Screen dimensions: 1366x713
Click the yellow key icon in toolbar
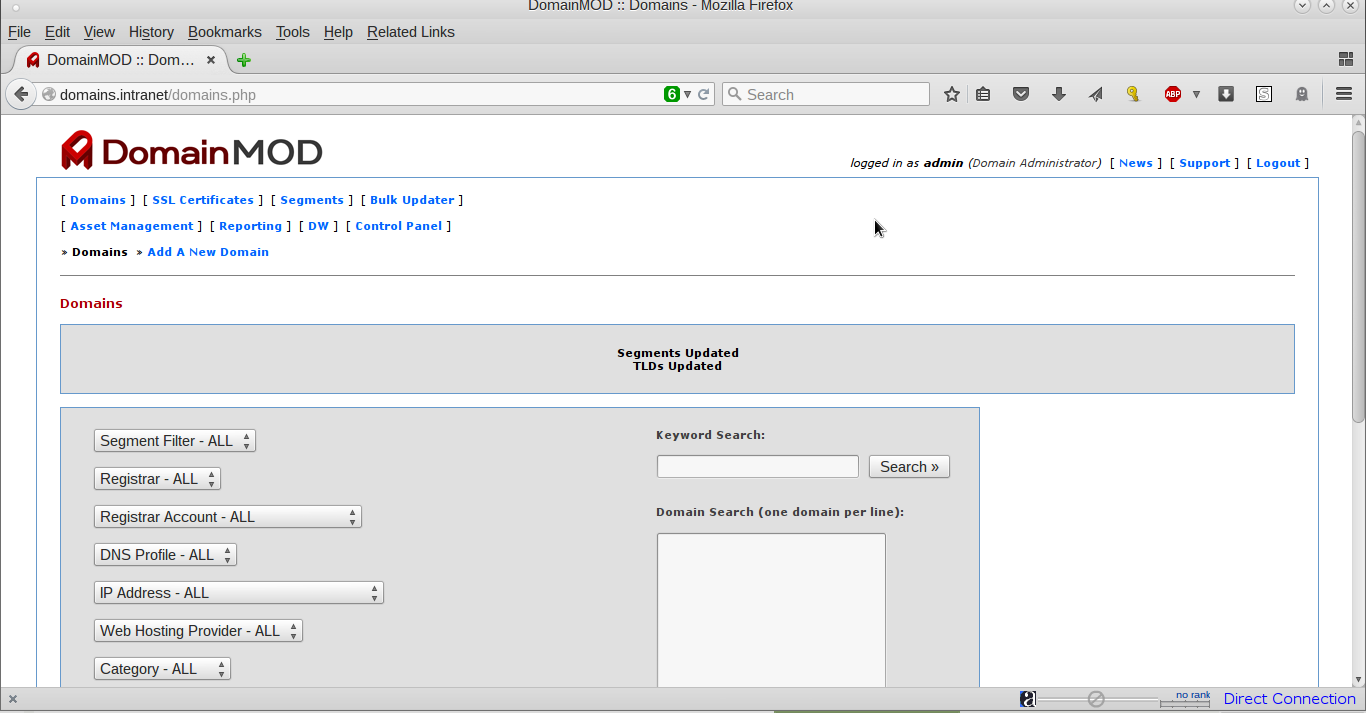coord(1133,94)
